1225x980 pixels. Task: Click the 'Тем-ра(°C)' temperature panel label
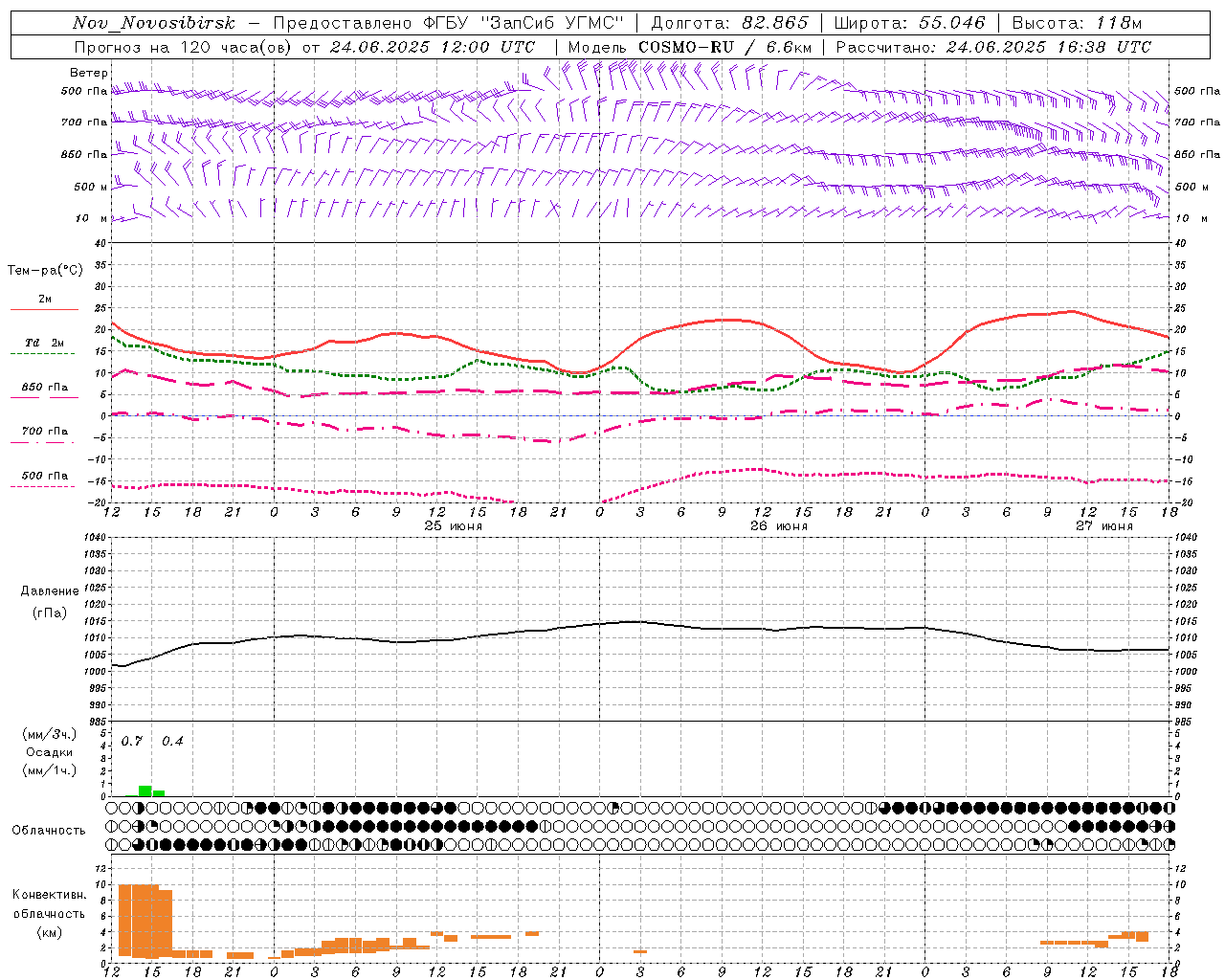(x=45, y=271)
